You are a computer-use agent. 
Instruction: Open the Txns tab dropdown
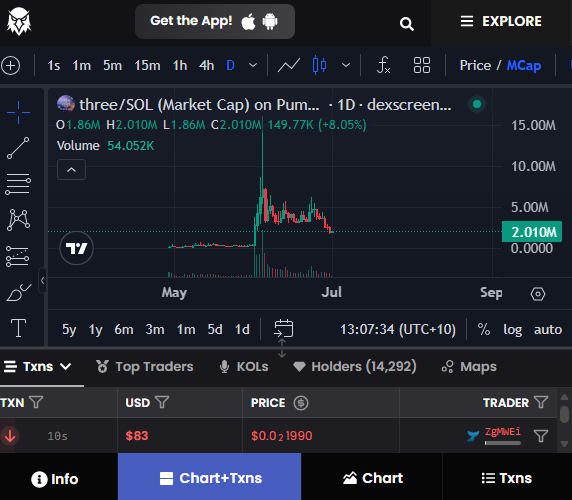[38, 367]
